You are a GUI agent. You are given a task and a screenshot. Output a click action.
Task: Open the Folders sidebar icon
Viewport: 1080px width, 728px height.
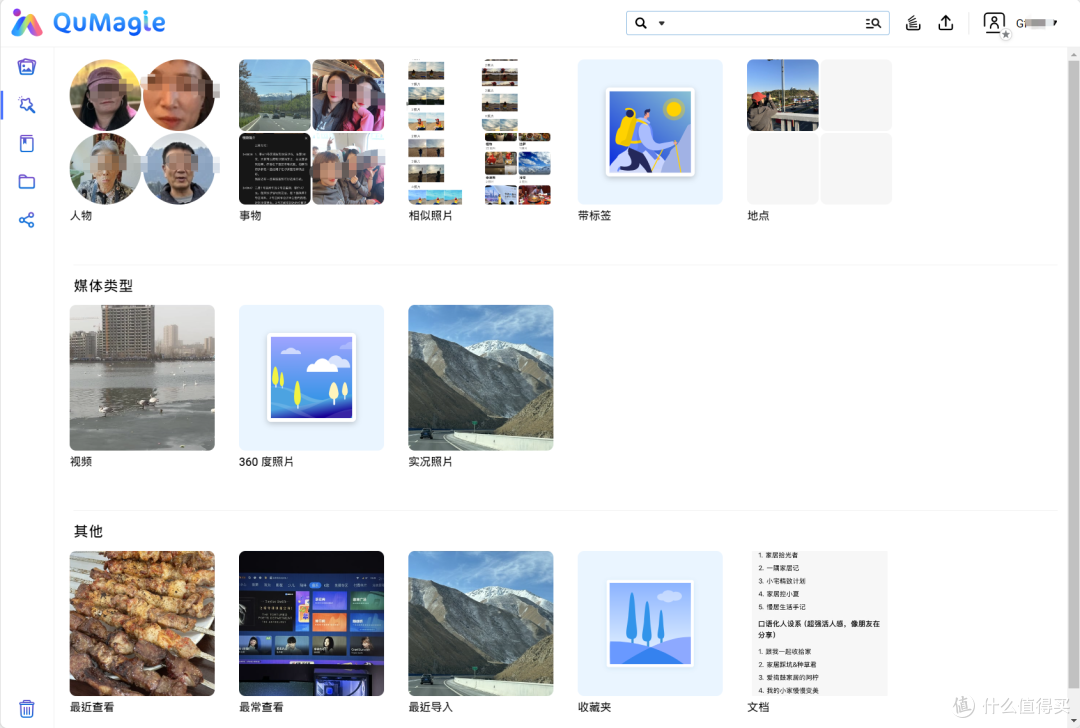[27, 182]
